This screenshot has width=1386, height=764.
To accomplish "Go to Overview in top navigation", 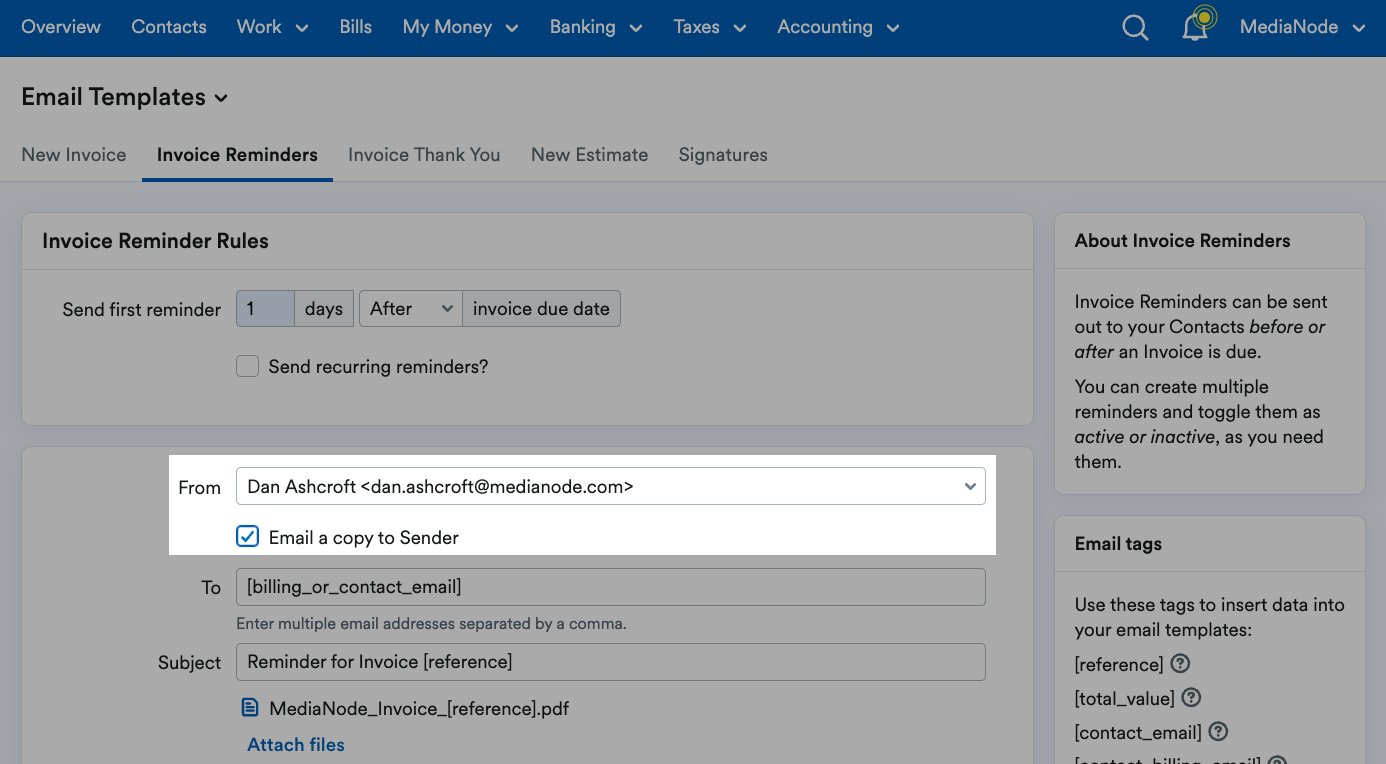I will pyautogui.click(x=61, y=27).
